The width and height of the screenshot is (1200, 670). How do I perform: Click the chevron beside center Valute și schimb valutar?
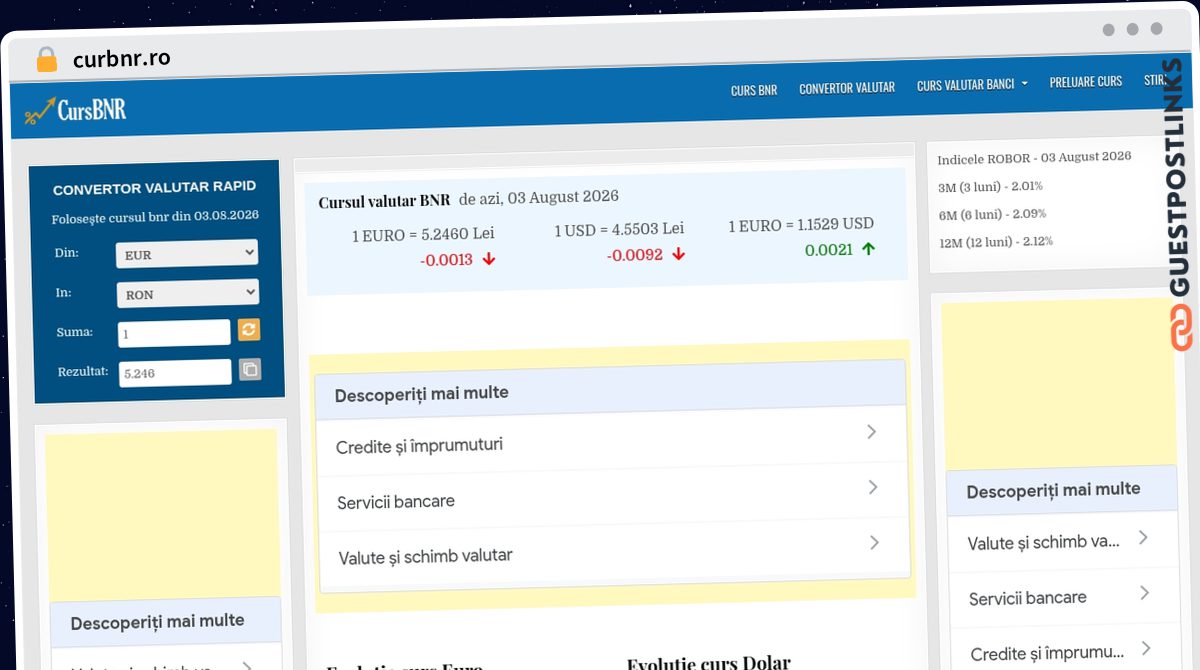874,542
